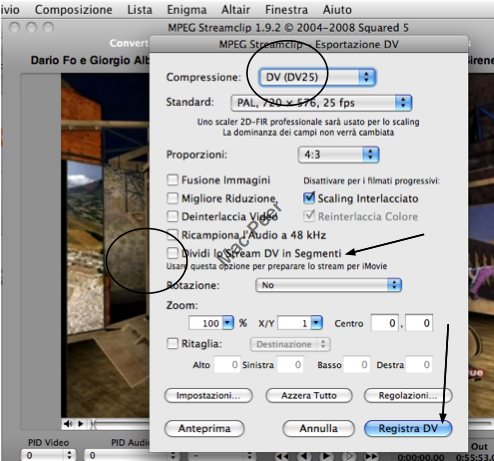The image size is (494, 461).
Task: Click the Registra DV button
Action: [408, 428]
